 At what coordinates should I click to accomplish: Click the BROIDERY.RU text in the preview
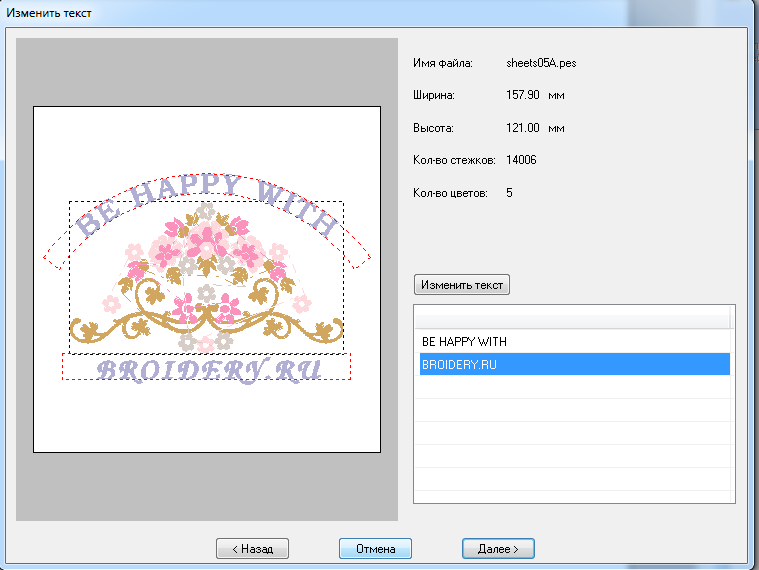coord(208,369)
